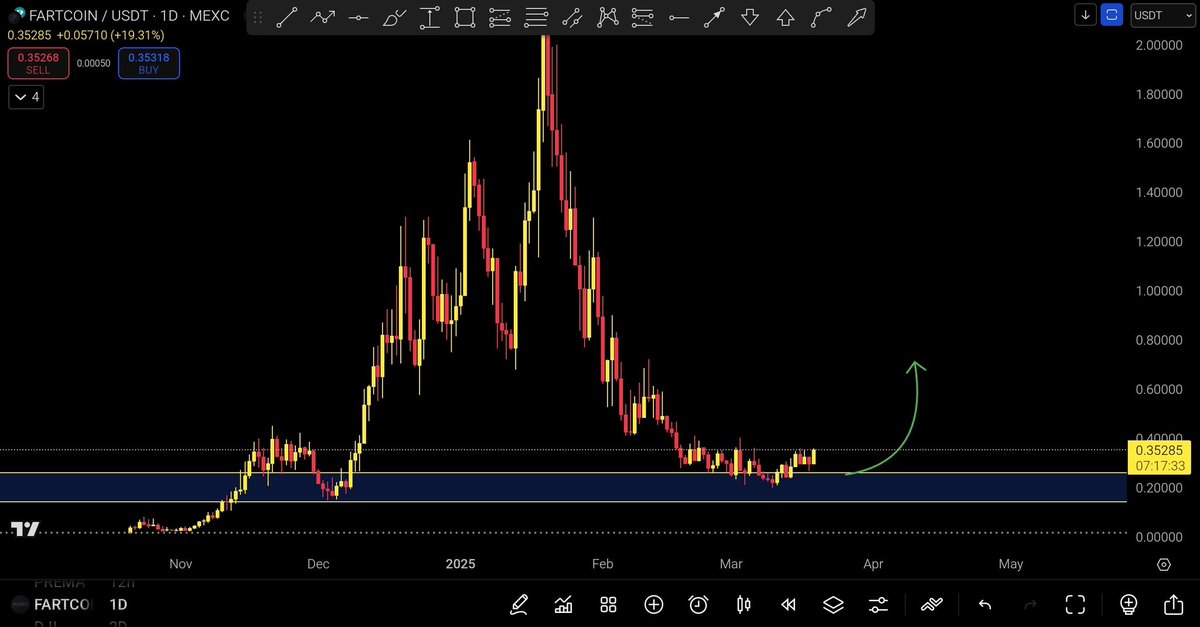Image resolution: width=1200 pixels, height=627 pixels.
Task: Open the object tree layers icon
Action: 833,603
